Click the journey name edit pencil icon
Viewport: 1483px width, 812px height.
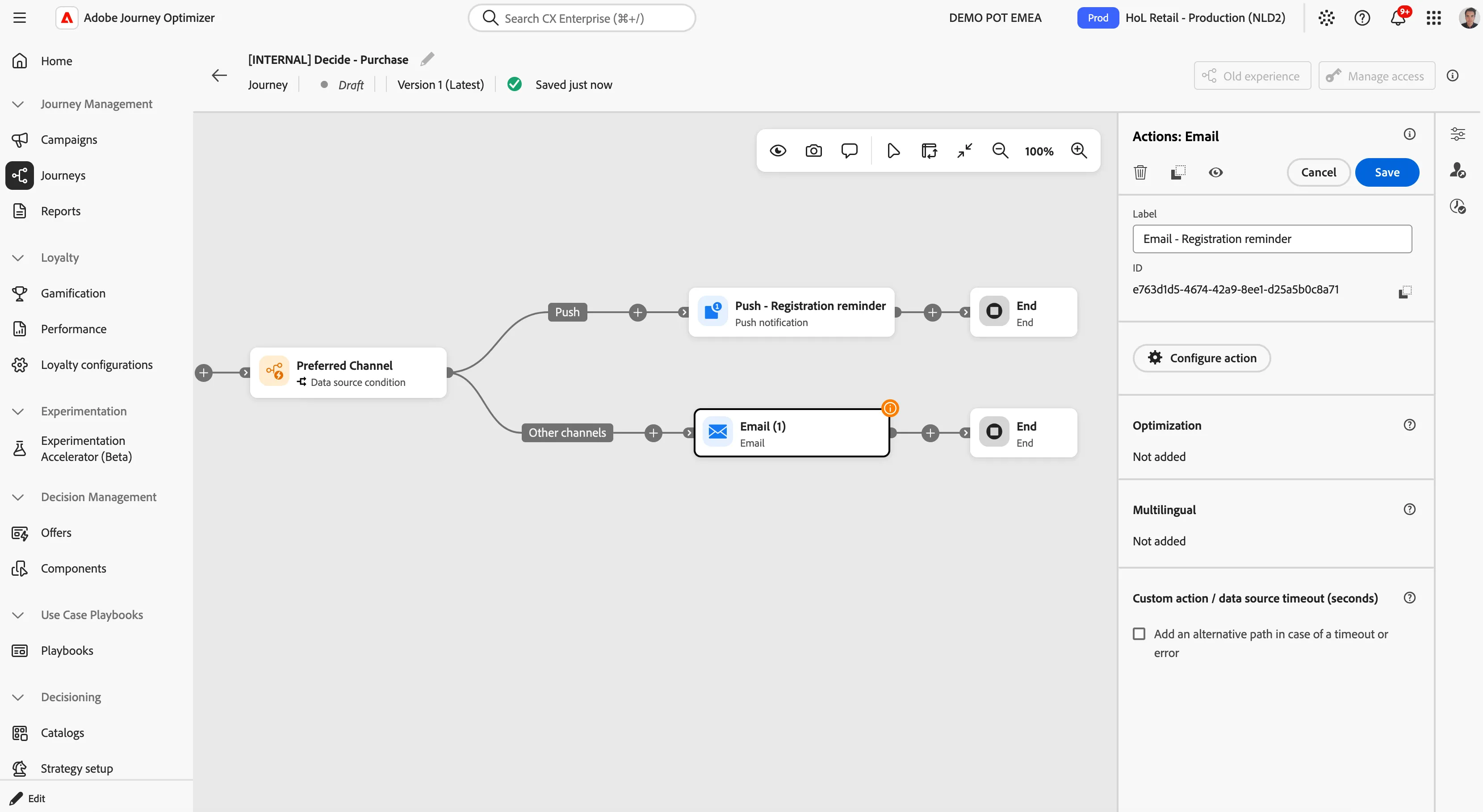(x=427, y=59)
